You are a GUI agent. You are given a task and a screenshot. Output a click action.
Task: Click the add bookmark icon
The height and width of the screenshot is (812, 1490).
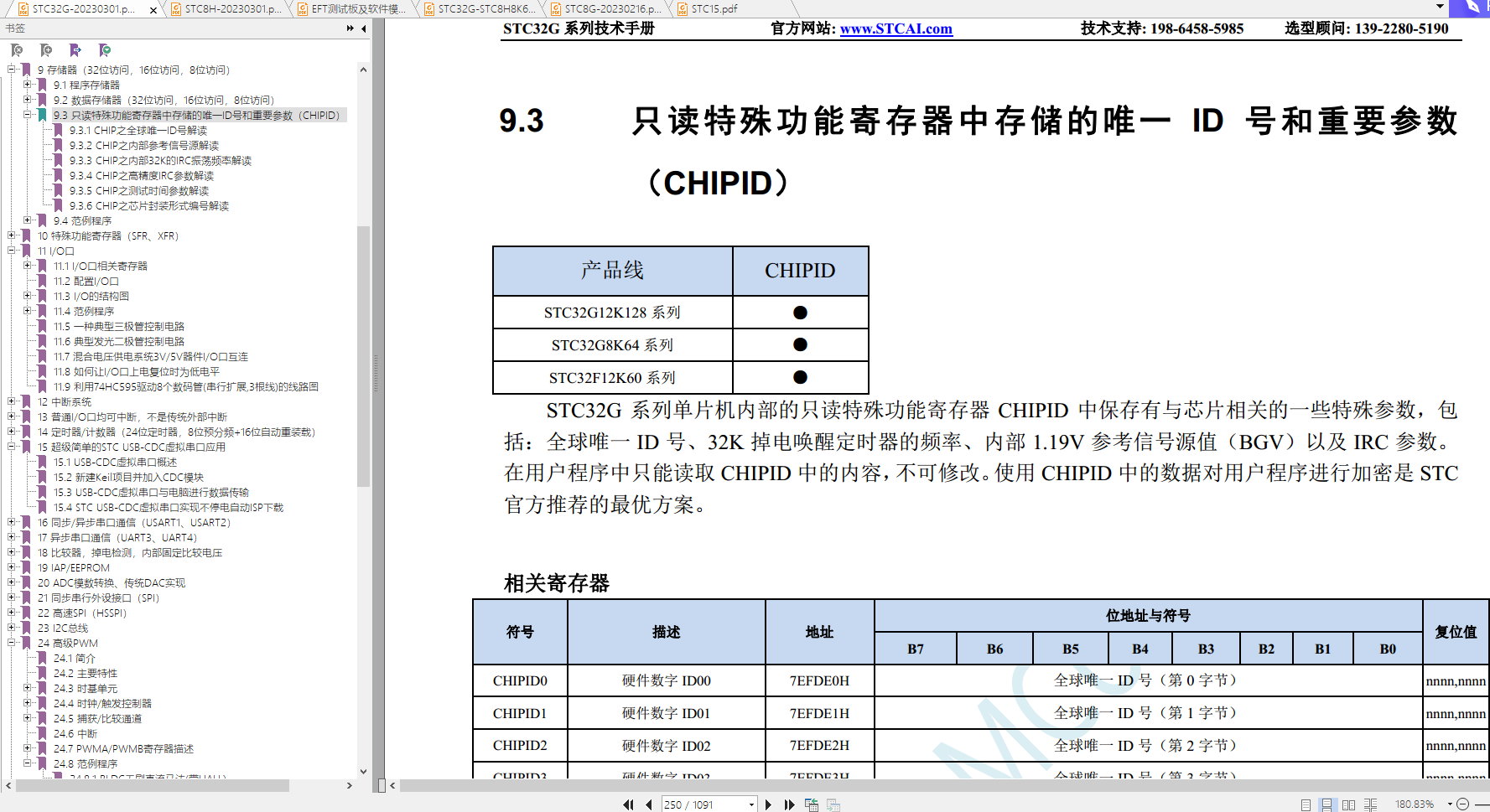pos(46,50)
